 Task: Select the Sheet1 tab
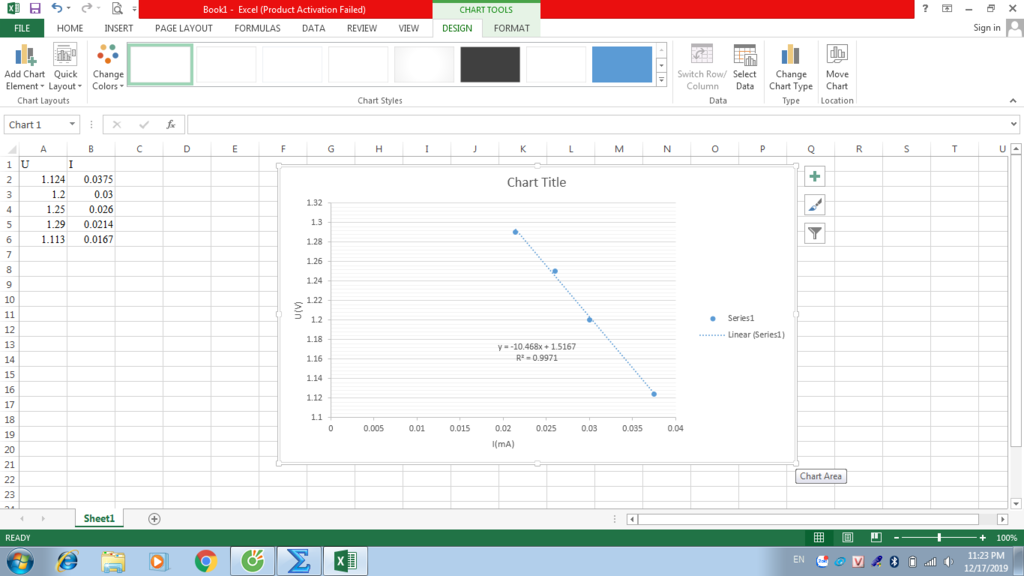coord(99,519)
